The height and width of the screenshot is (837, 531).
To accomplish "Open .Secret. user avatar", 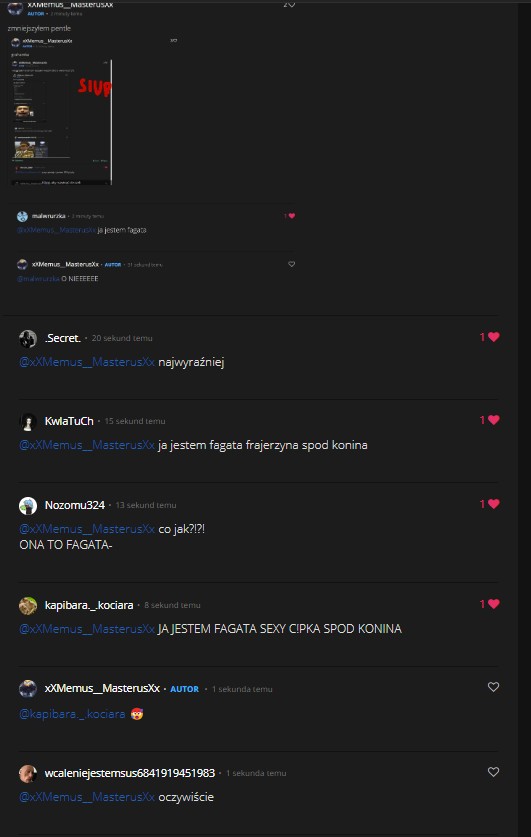I will (28, 338).
